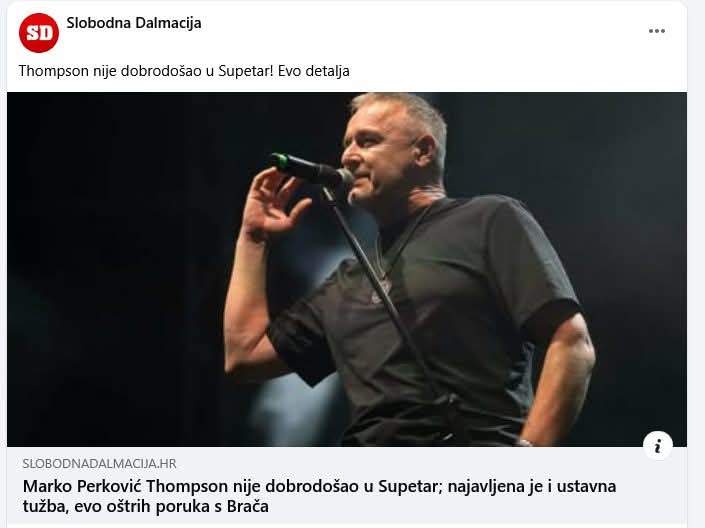Open the SLOBODNADALMACIJA.HR domain link
The width and height of the screenshot is (705, 528).
point(99,464)
